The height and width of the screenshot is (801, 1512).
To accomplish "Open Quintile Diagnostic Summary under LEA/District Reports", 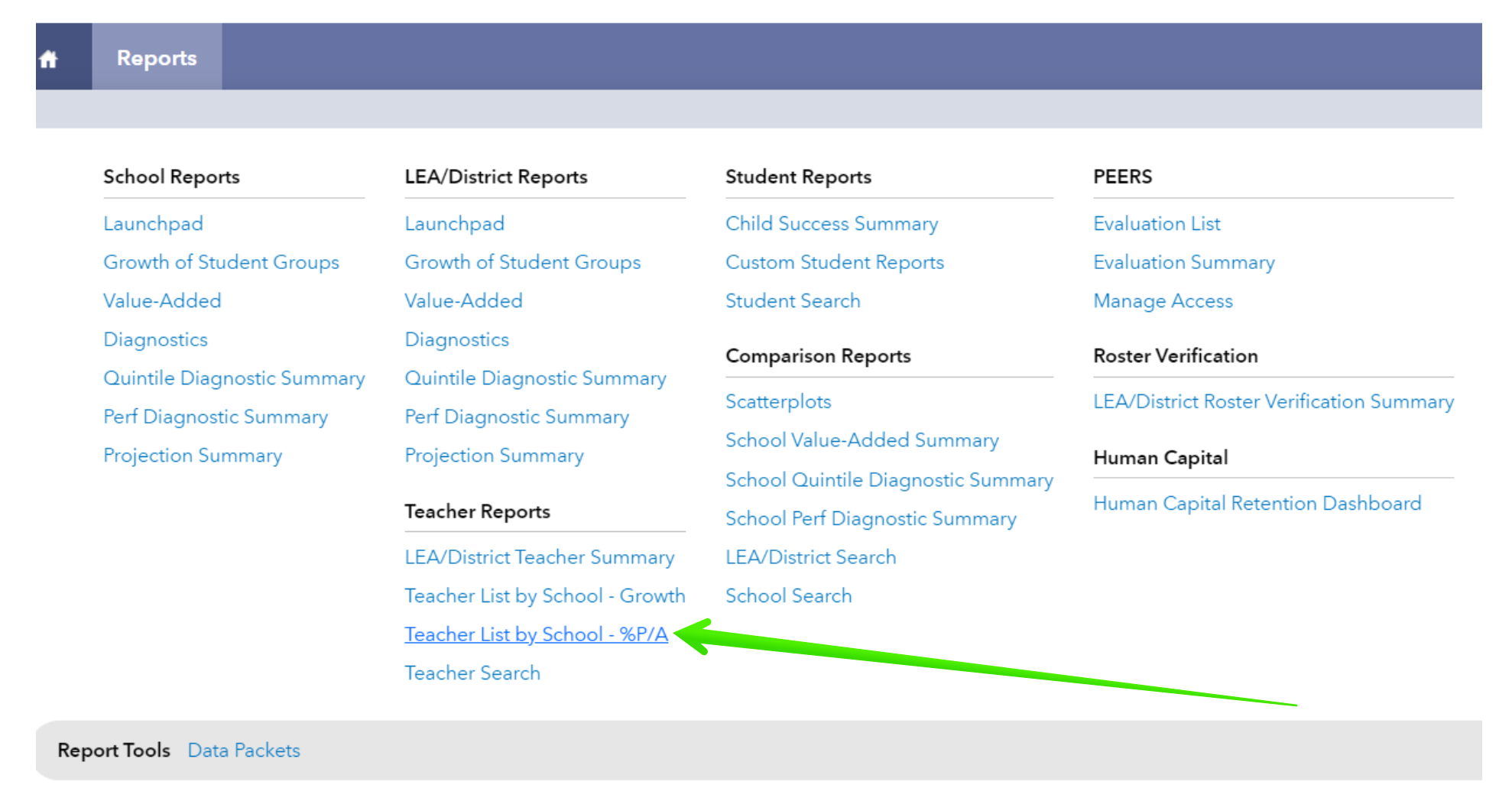I will point(535,378).
